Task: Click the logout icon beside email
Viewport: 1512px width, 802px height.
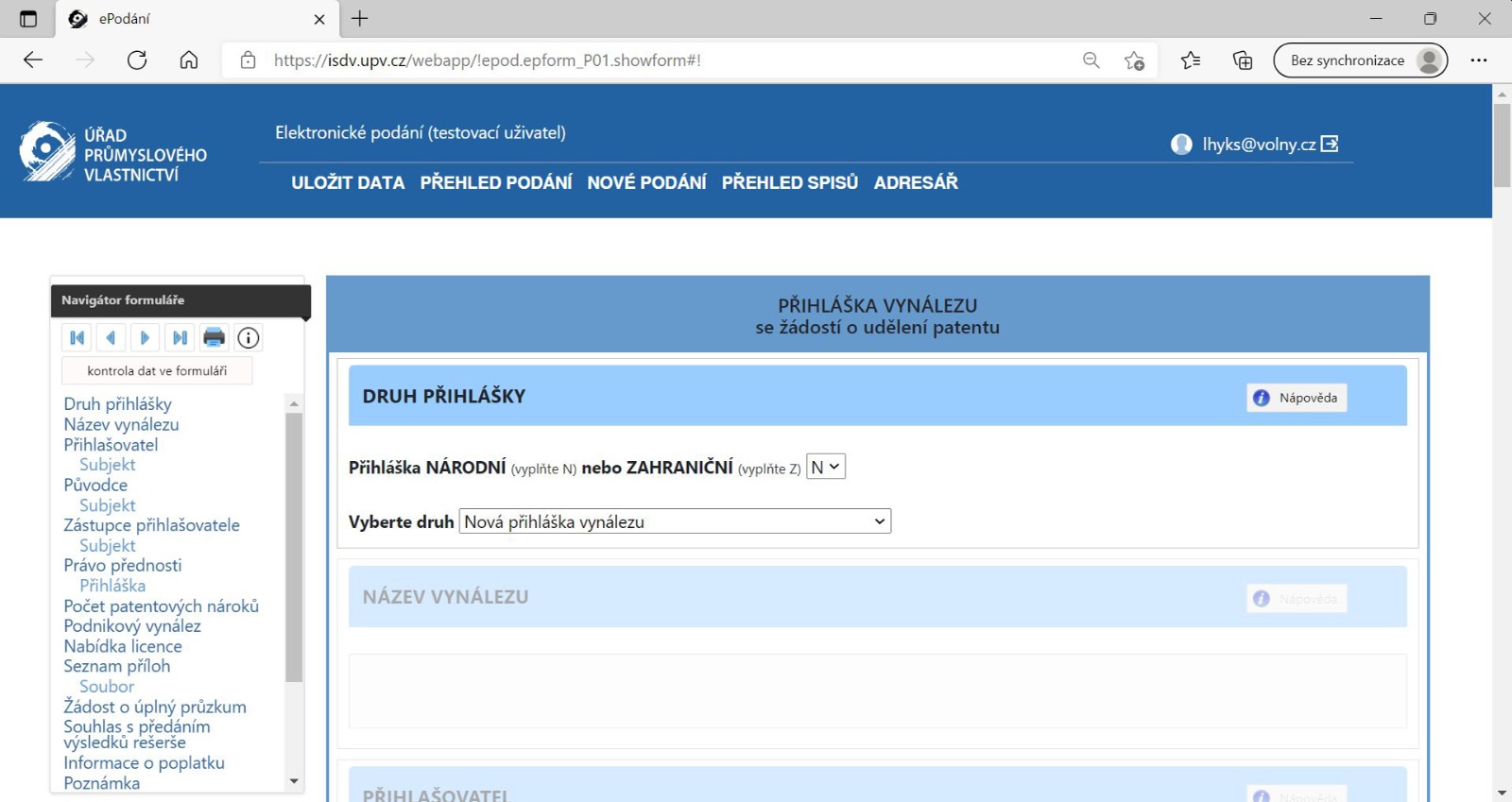Action: click(x=1330, y=144)
